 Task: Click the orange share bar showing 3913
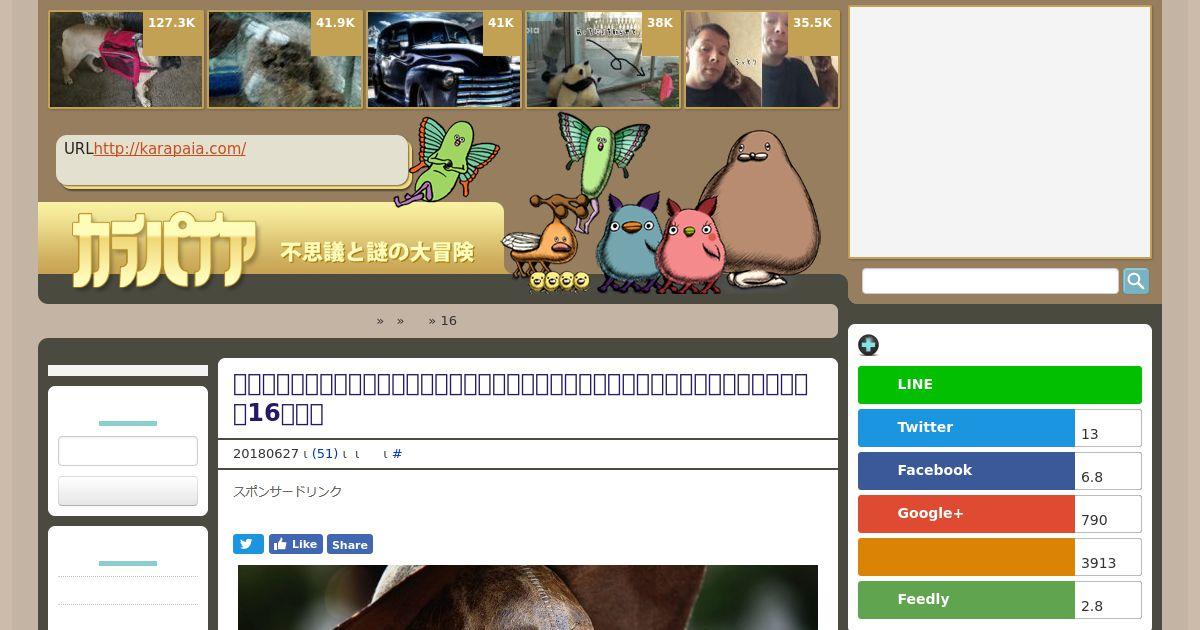coord(966,557)
